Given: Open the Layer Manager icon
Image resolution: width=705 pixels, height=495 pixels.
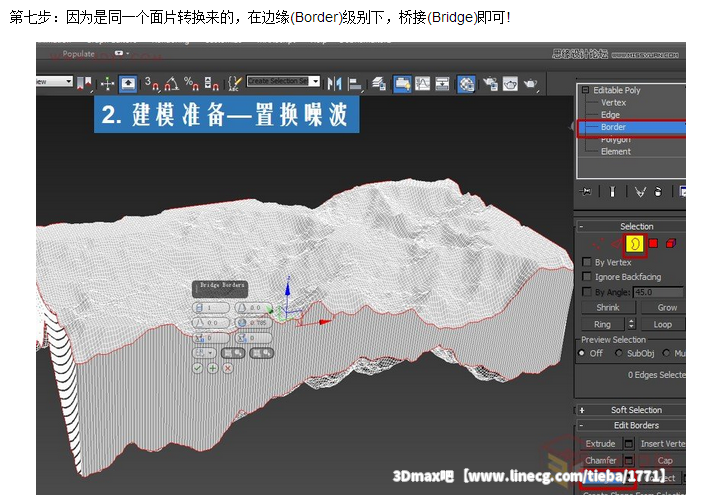Looking at the screenshot, I should 379,84.
